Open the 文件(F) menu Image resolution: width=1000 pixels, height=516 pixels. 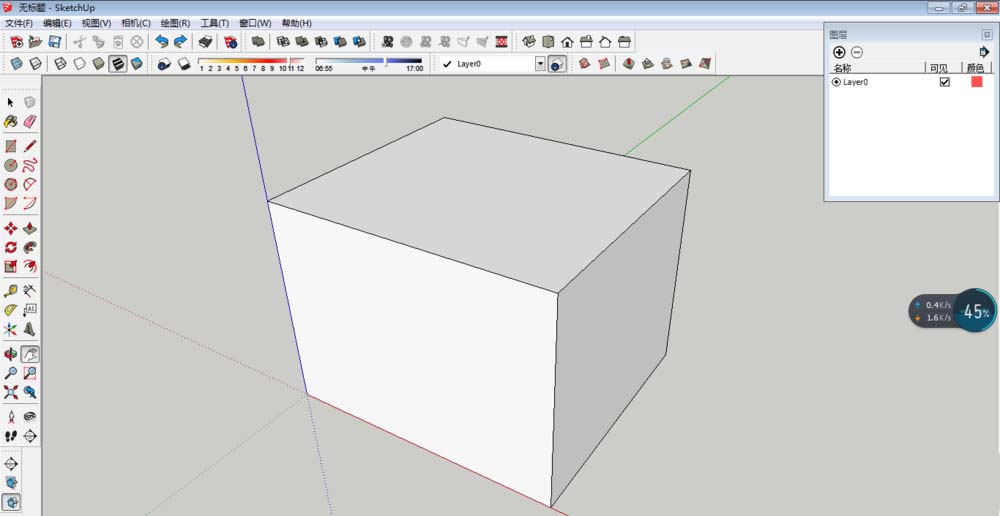pyautogui.click(x=18, y=23)
